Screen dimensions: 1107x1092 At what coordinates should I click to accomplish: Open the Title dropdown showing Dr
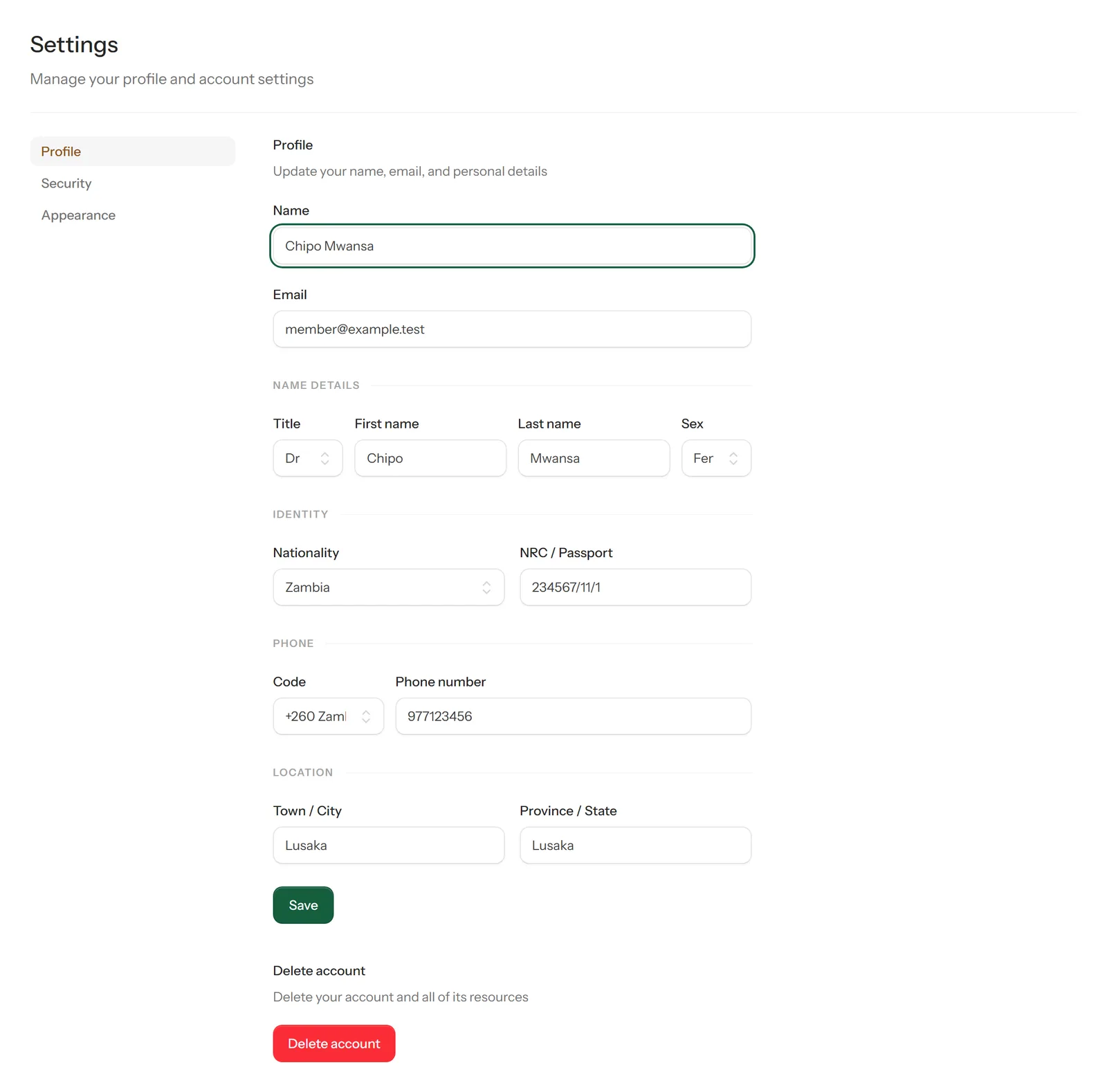coord(308,458)
